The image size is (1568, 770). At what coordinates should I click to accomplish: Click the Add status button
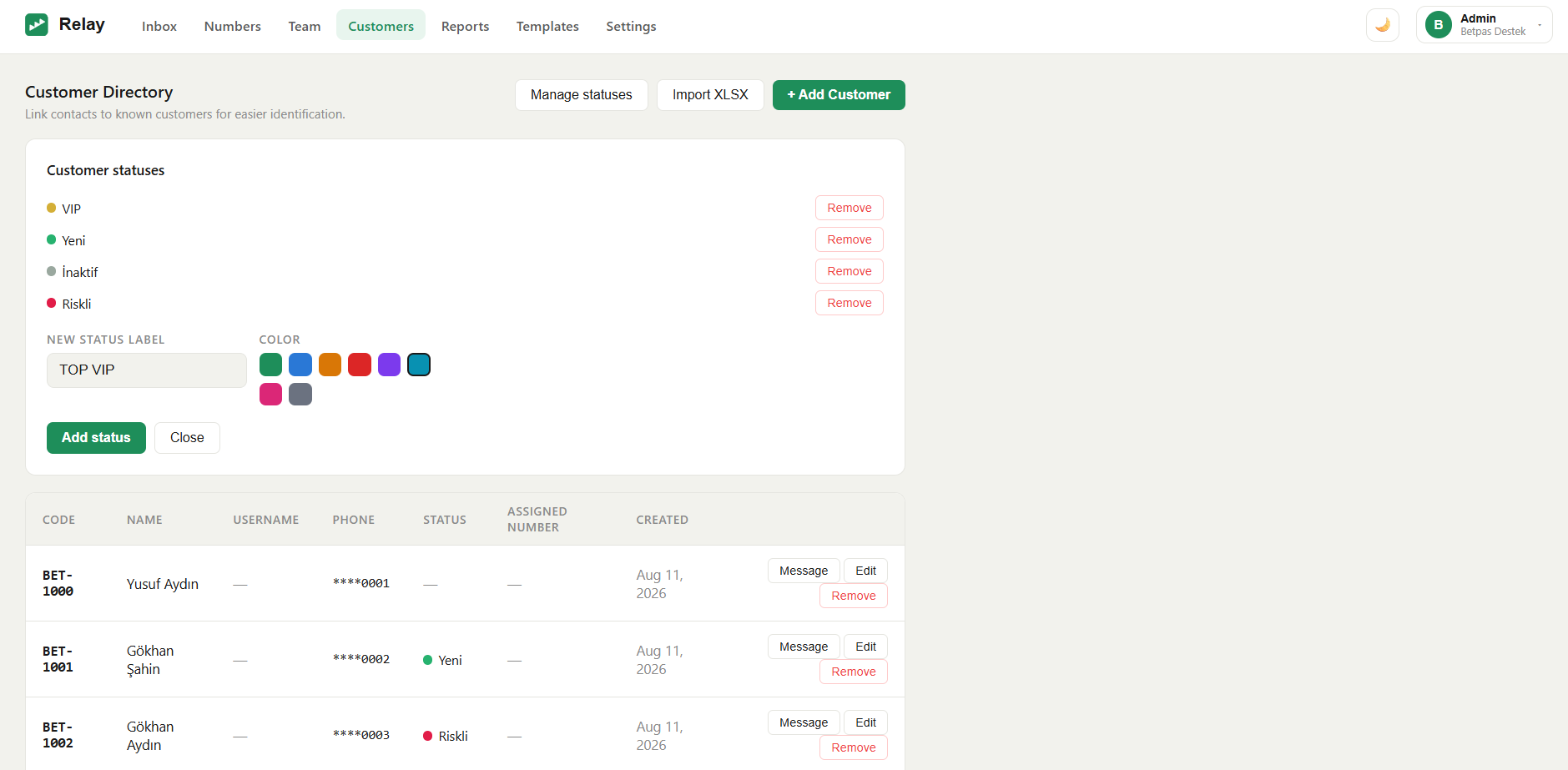tap(96, 438)
